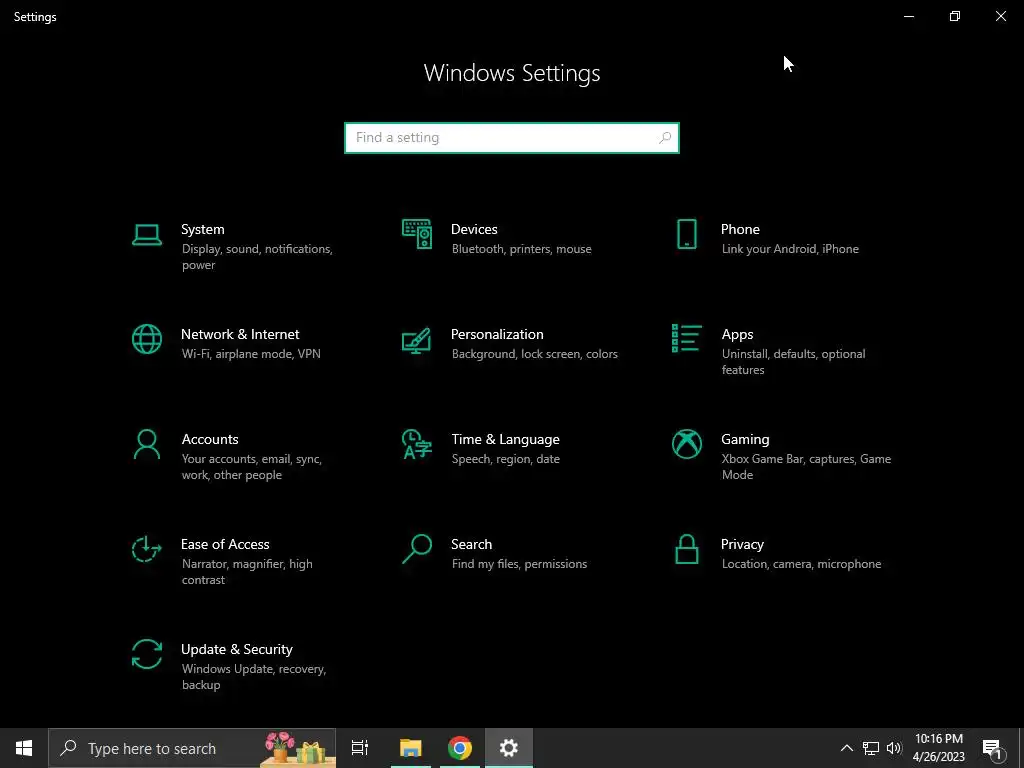This screenshot has height=768, width=1024.
Task: Click 'Bluetooth, printers, mouse' description
Action: pyautogui.click(x=522, y=249)
